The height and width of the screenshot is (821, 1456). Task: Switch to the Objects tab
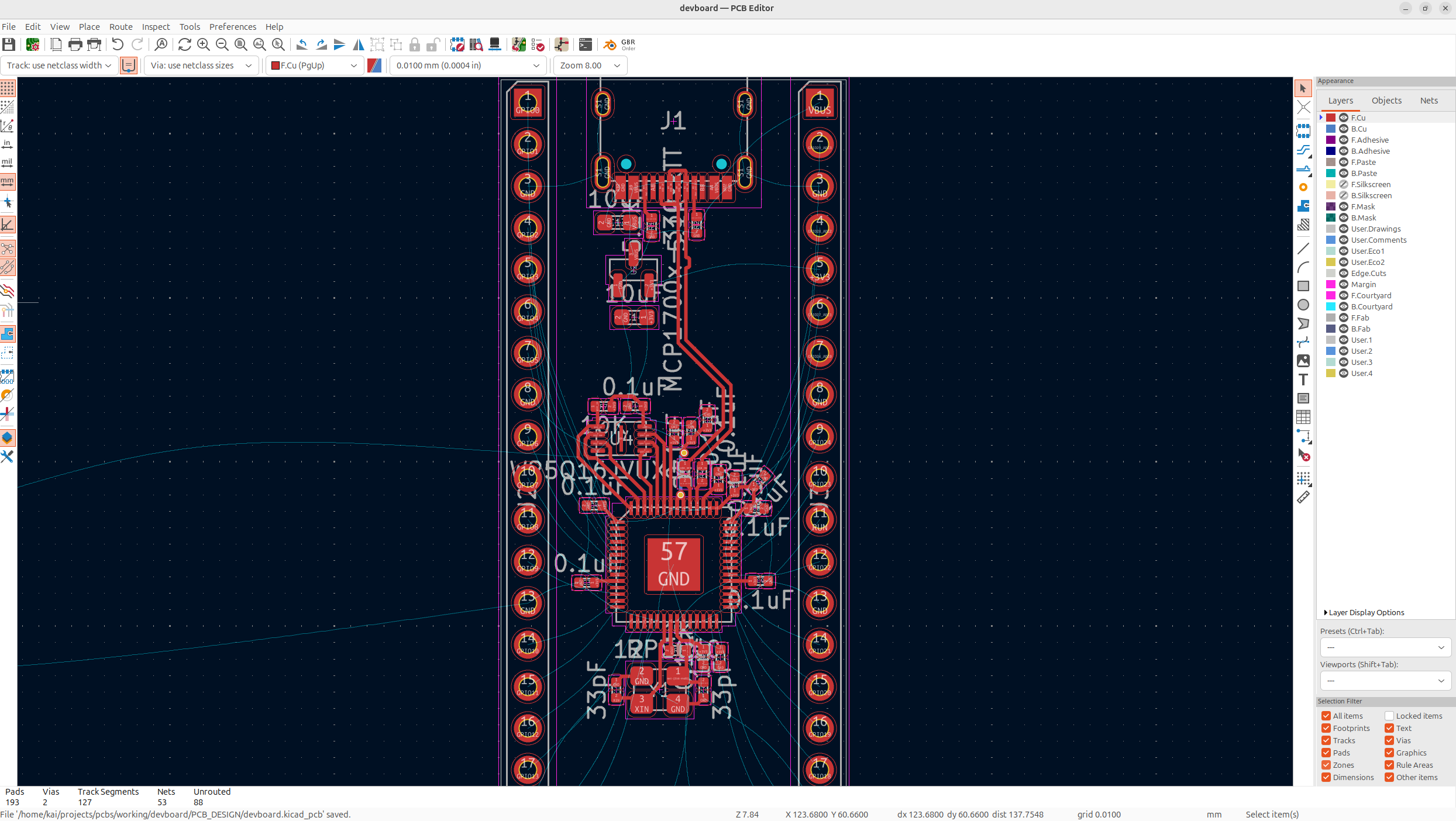1386,101
